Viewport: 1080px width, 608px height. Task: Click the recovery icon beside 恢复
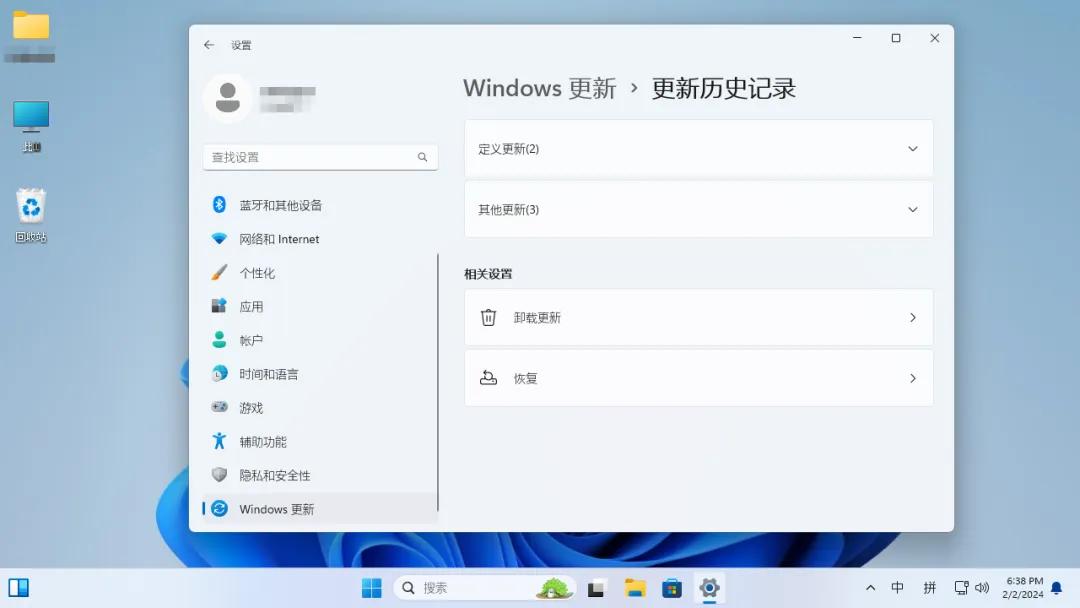point(488,378)
